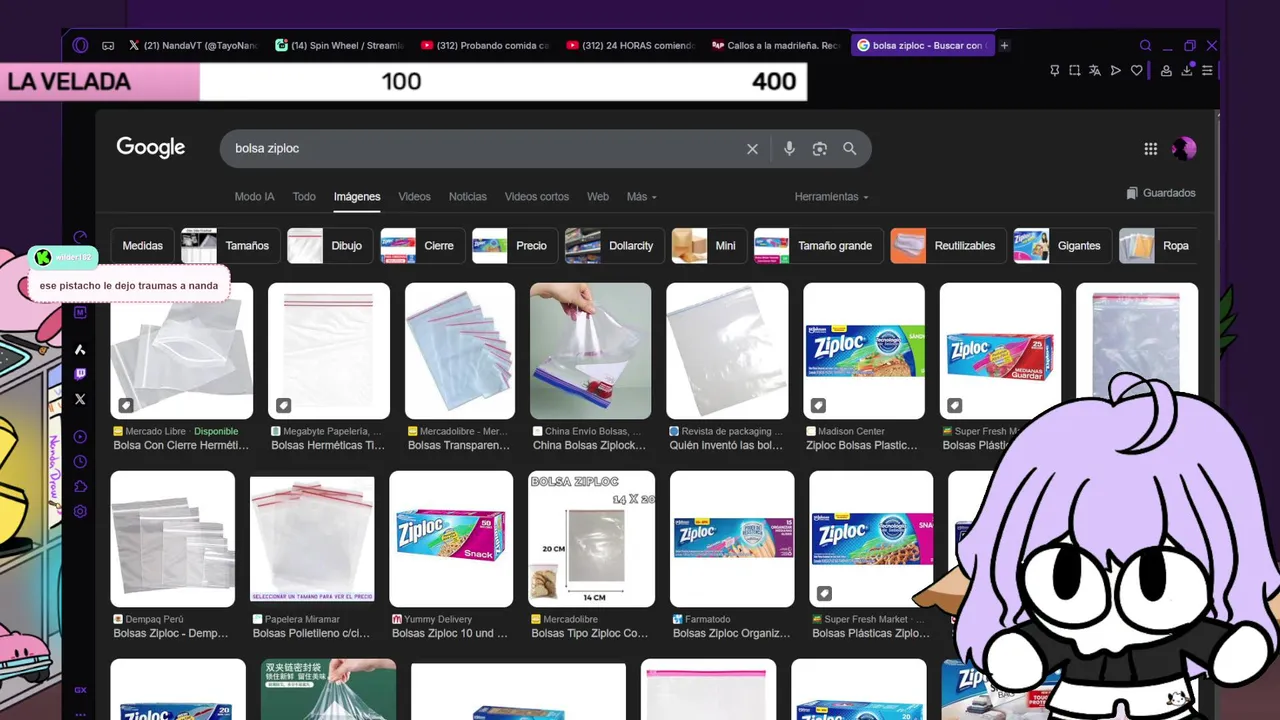Open the Opera GX main menu icon
Viewport: 1280px width, 720px height.
pyautogui.click(x=81, y=45)
